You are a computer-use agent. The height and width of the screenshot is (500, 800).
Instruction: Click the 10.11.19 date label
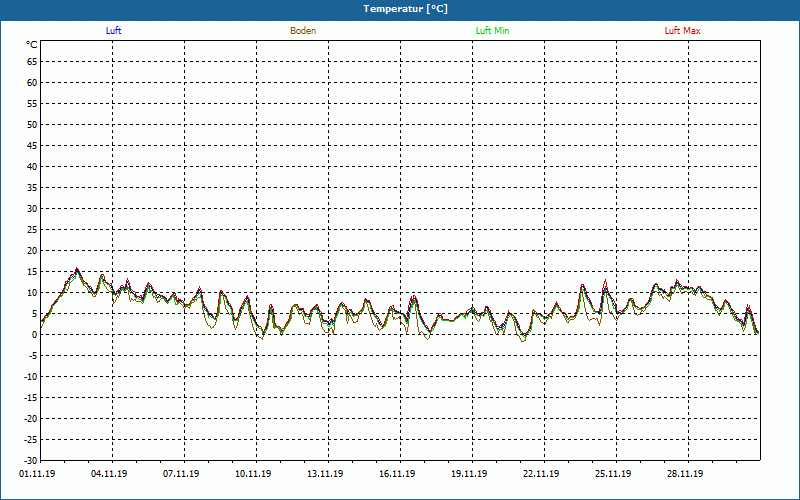[x=253, y=474]
